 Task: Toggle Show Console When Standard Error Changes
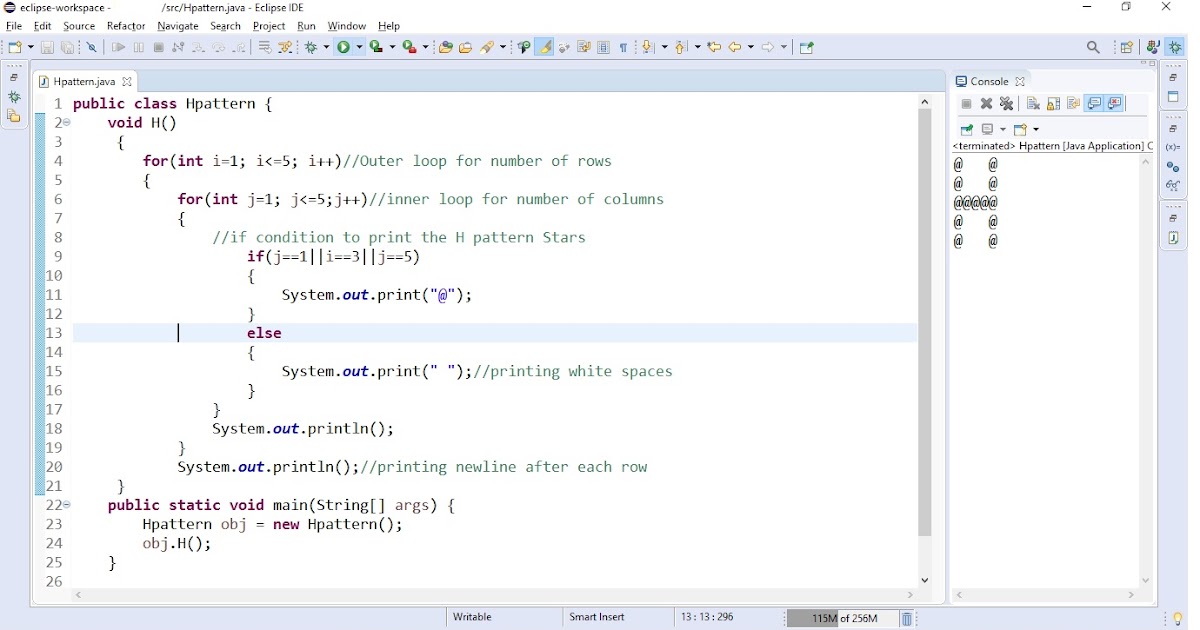pyautogui.click(x=1113, y=102)
